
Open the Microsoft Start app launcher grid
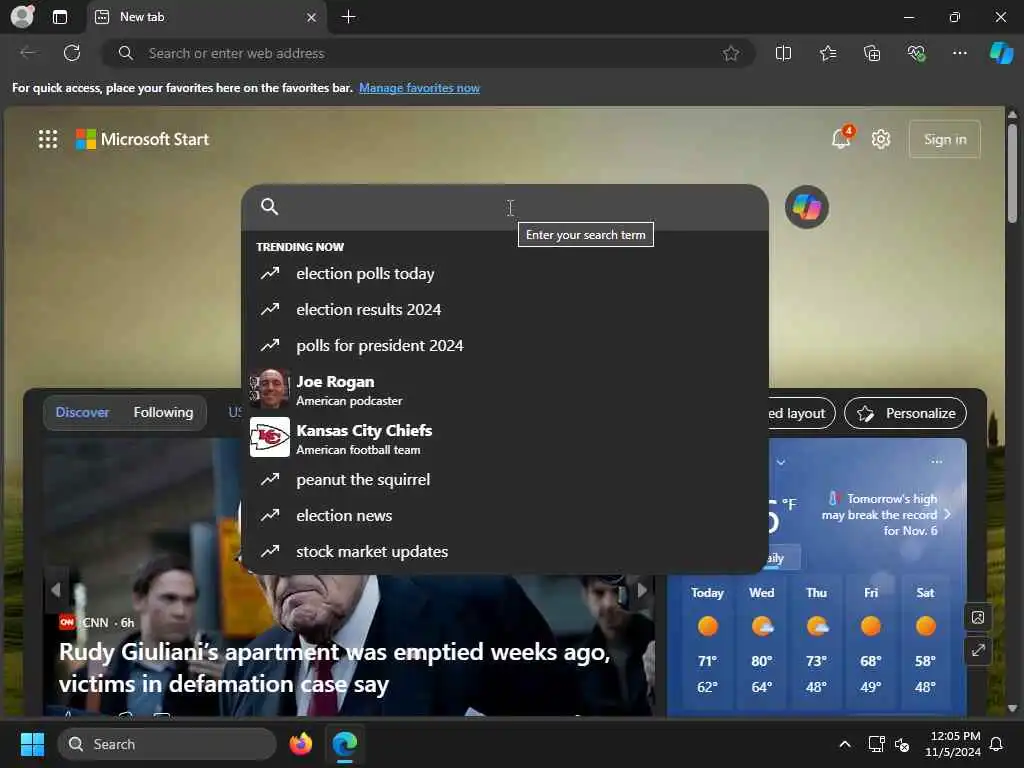click(48, 139)
